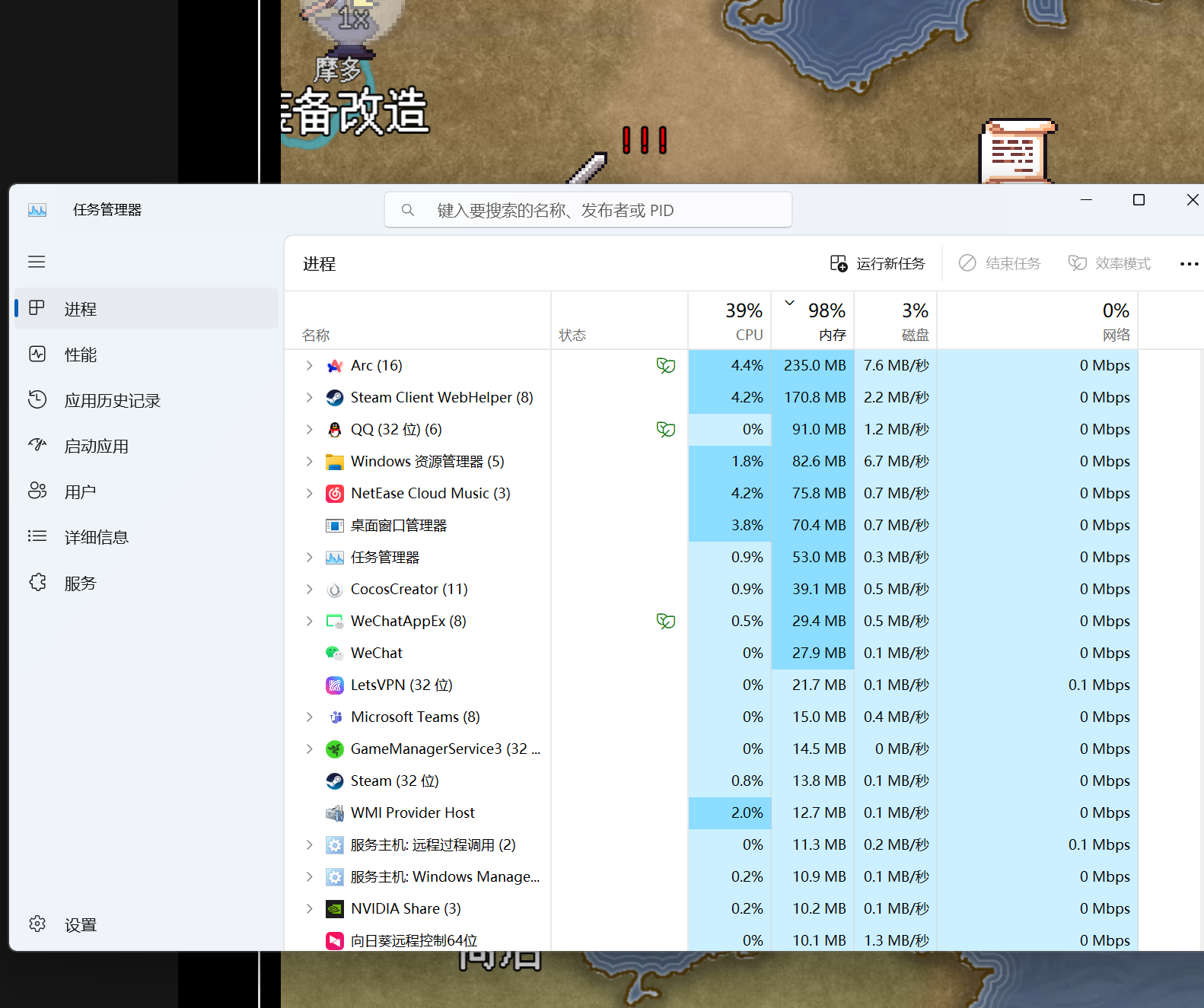Click the WeChat process icon
This screenshot has width=1204, height=1008.
pyautogui.click(x=335, y=653)
